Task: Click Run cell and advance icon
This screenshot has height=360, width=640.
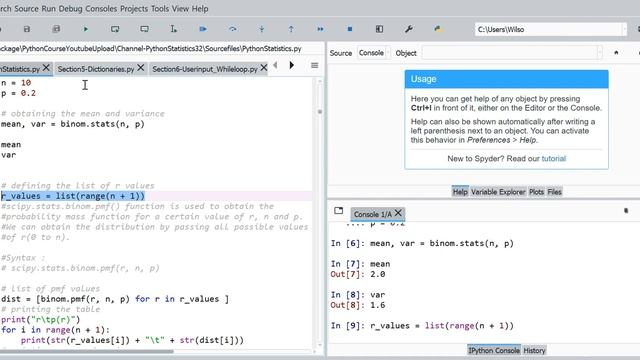Action: pos(144,29)
